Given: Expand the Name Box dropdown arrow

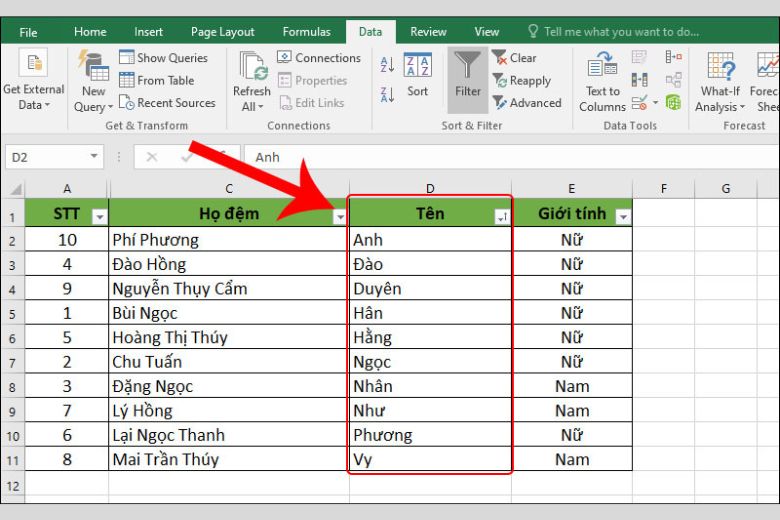Looking at the screenshot, I should (94, 157).
